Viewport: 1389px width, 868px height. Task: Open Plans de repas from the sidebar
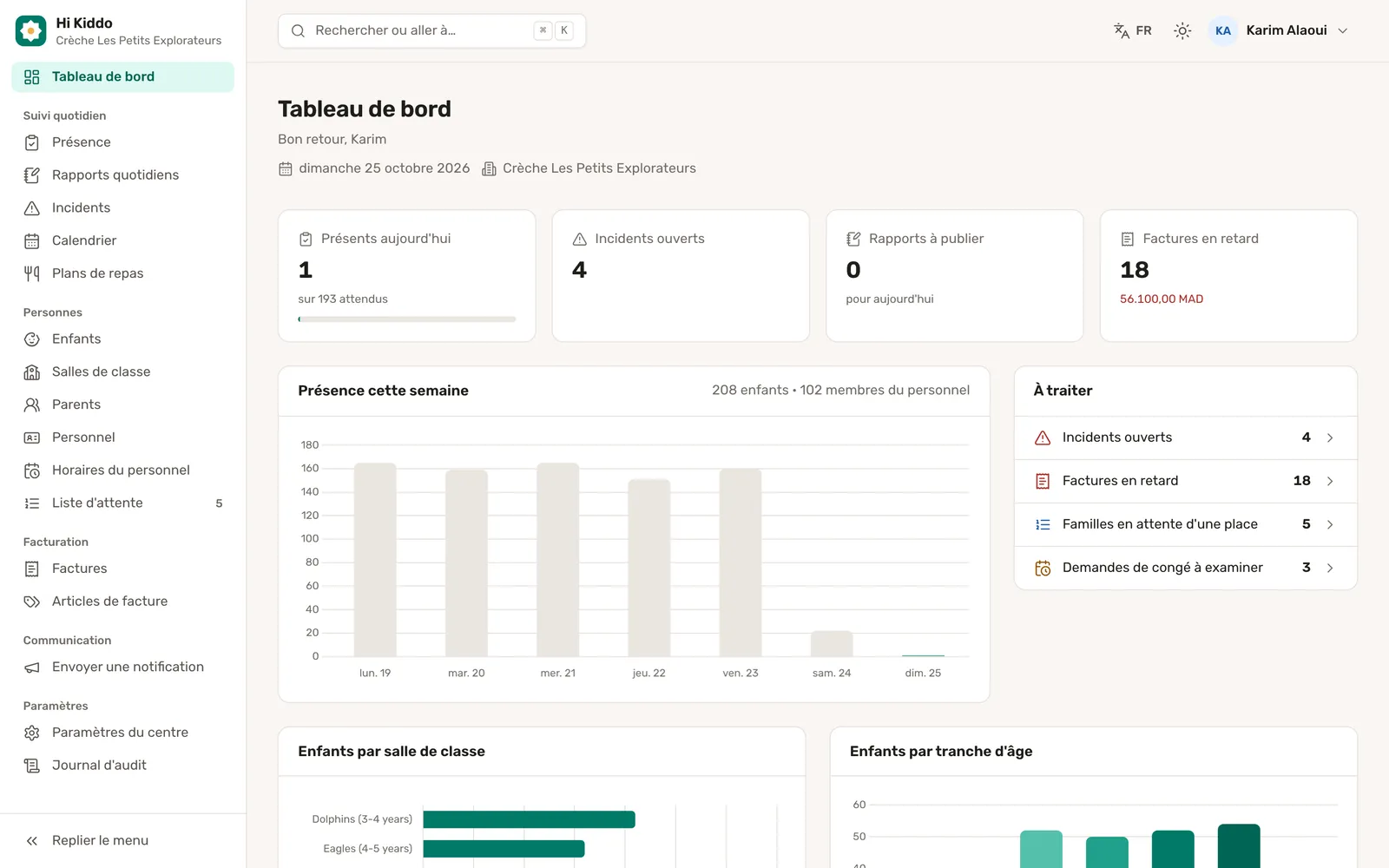122,273
